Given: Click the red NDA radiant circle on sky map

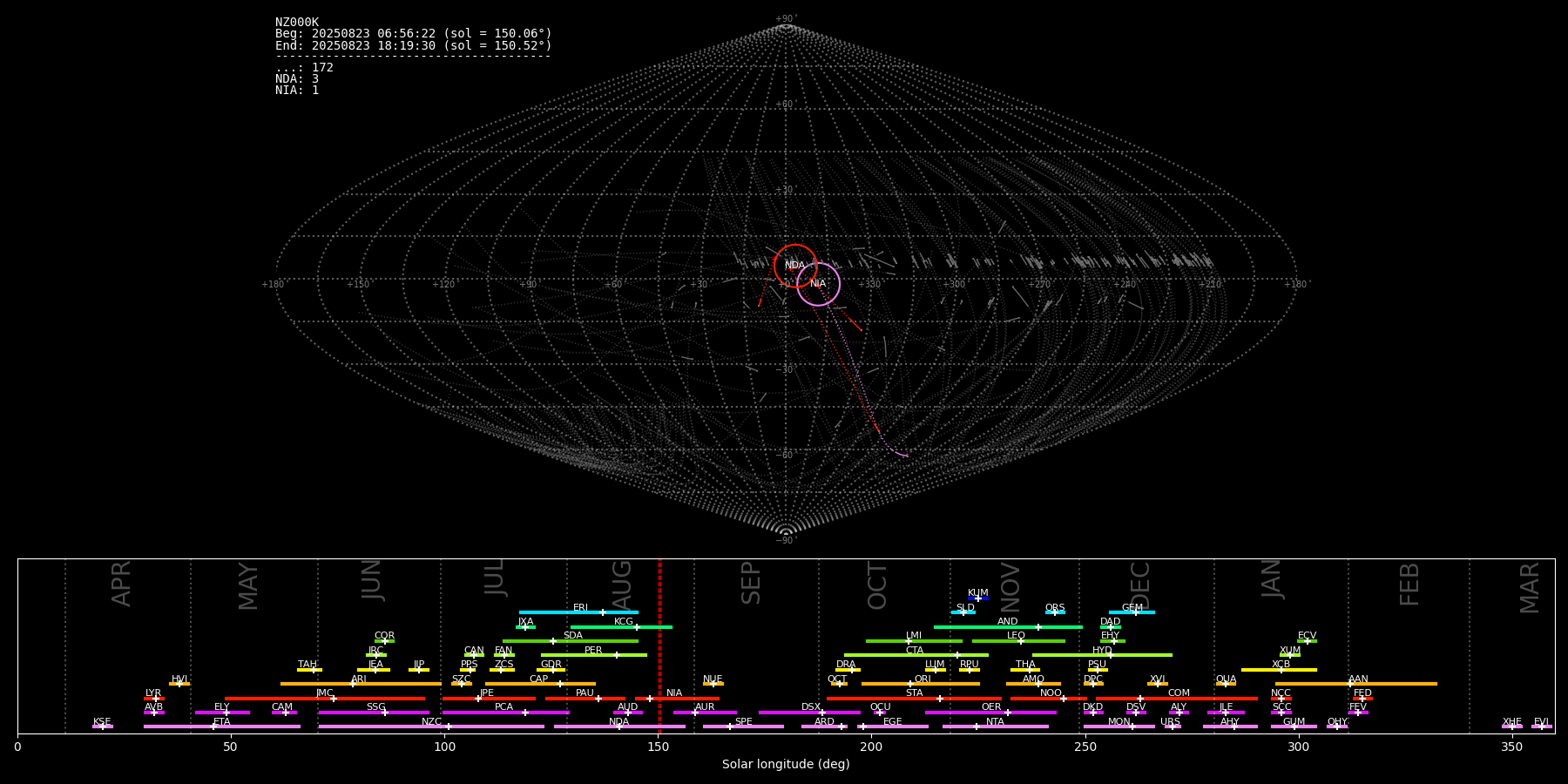Looking at the screenshot, I should [x=795, y=266].
